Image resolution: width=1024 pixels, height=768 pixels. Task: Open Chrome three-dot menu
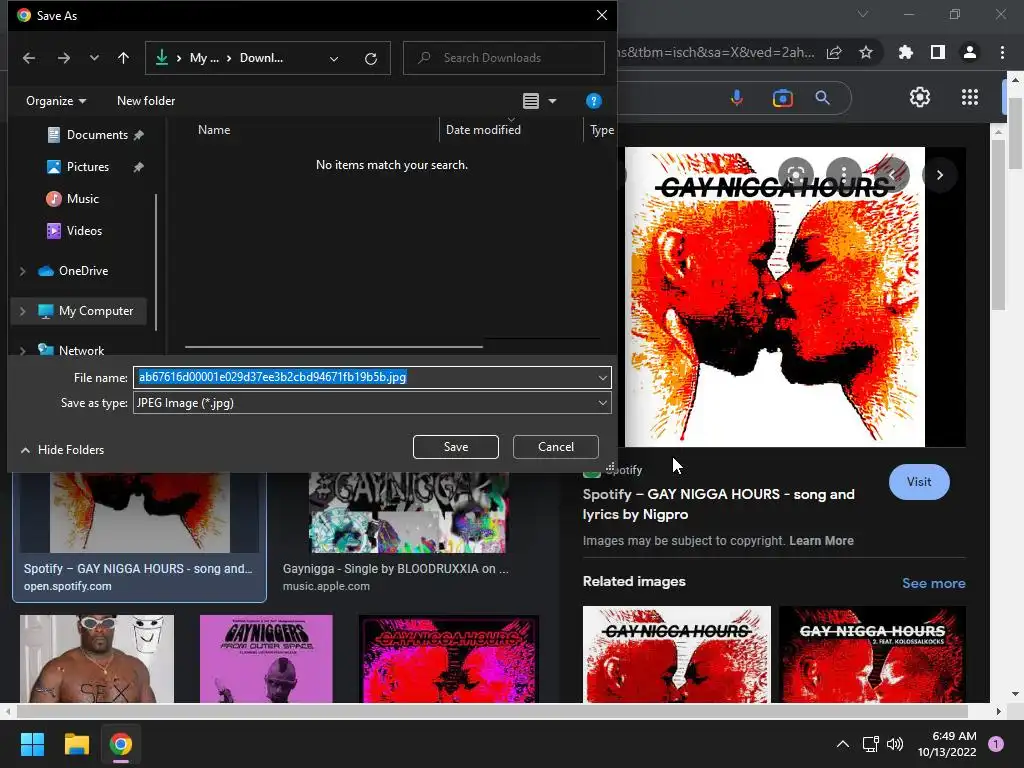coord(1002,52)
